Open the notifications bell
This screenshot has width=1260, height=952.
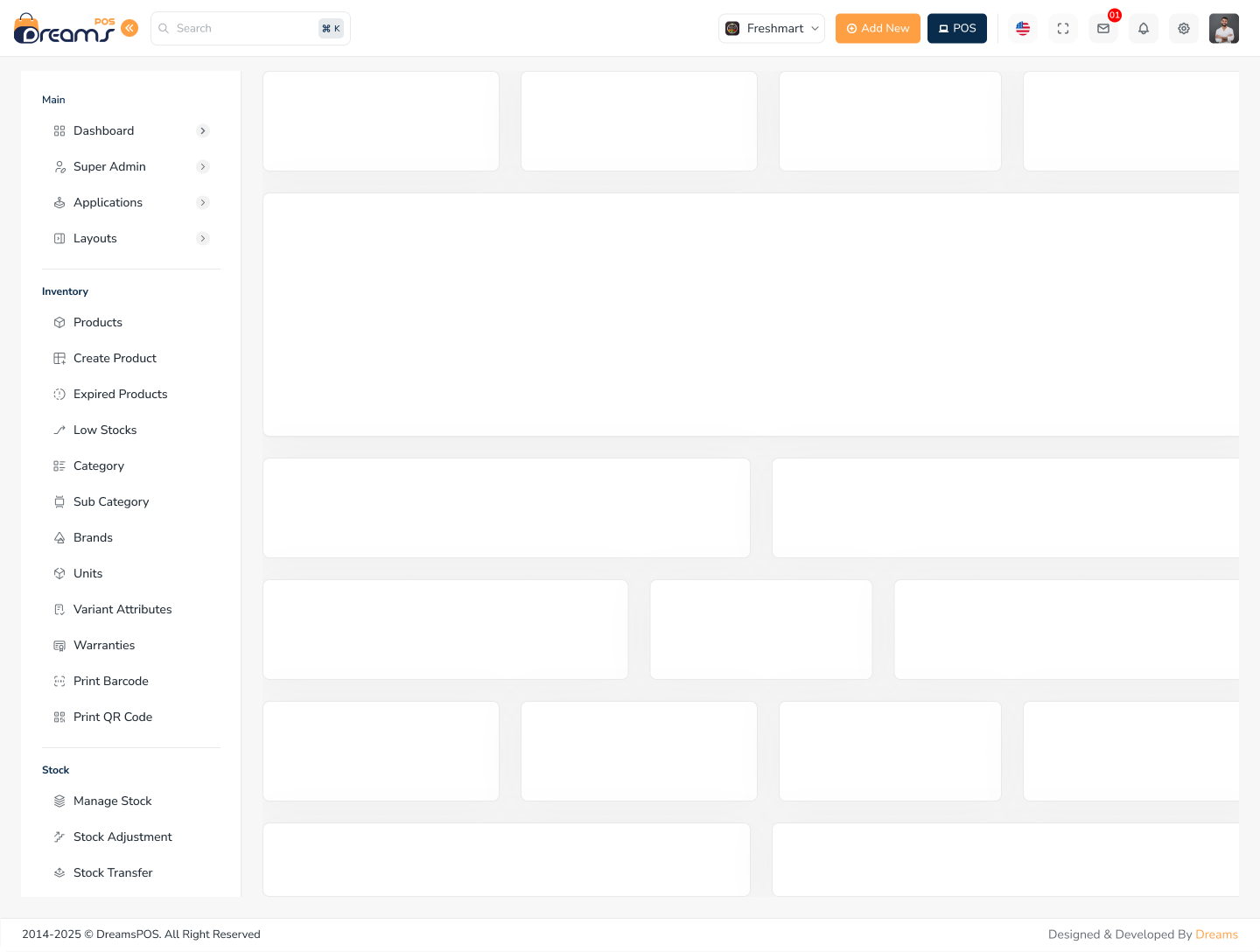pyautogui.click(x=1144, y=28)
